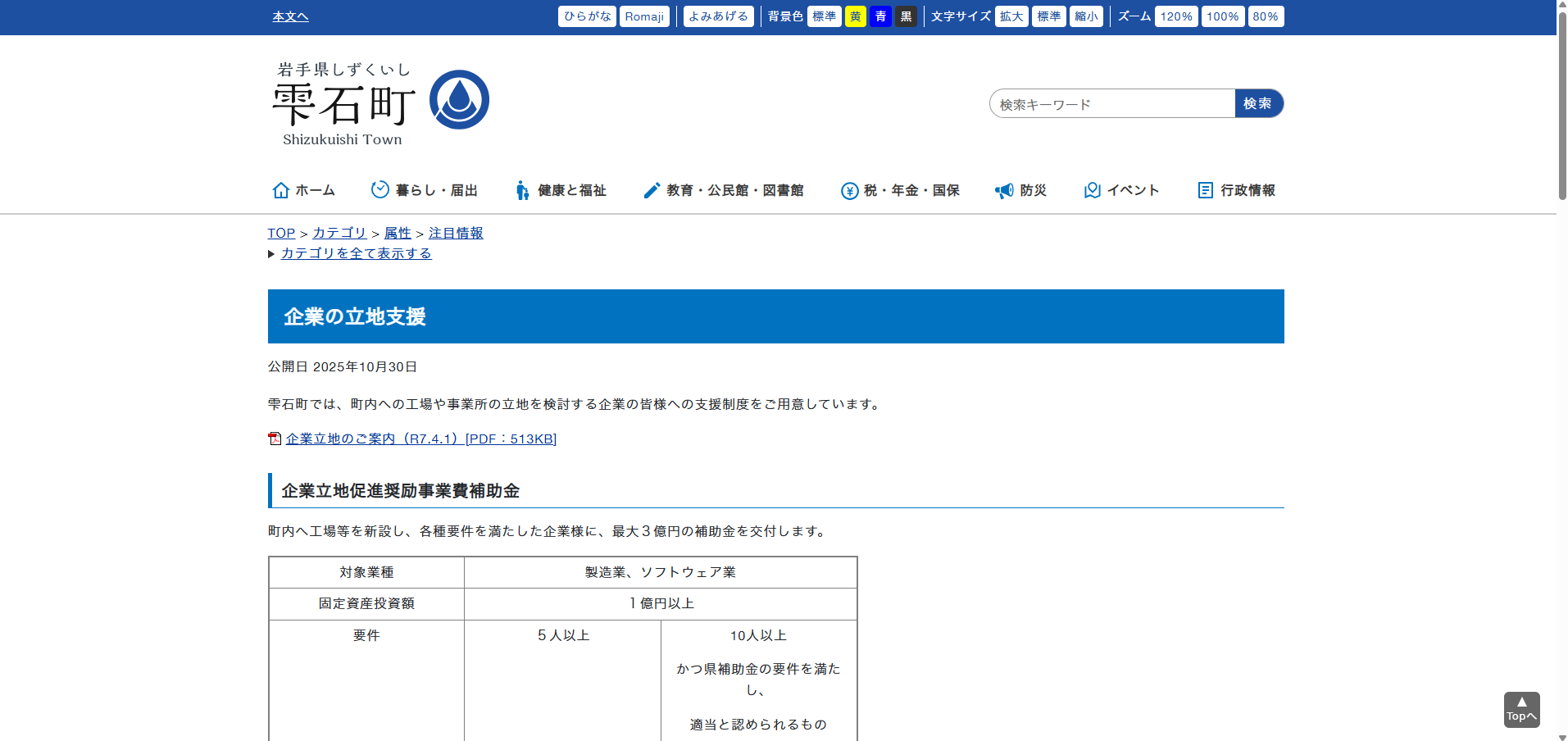Select the black 黒 background swatch
The width and height of the screenshot is (1568, 741).
[906, 16]
